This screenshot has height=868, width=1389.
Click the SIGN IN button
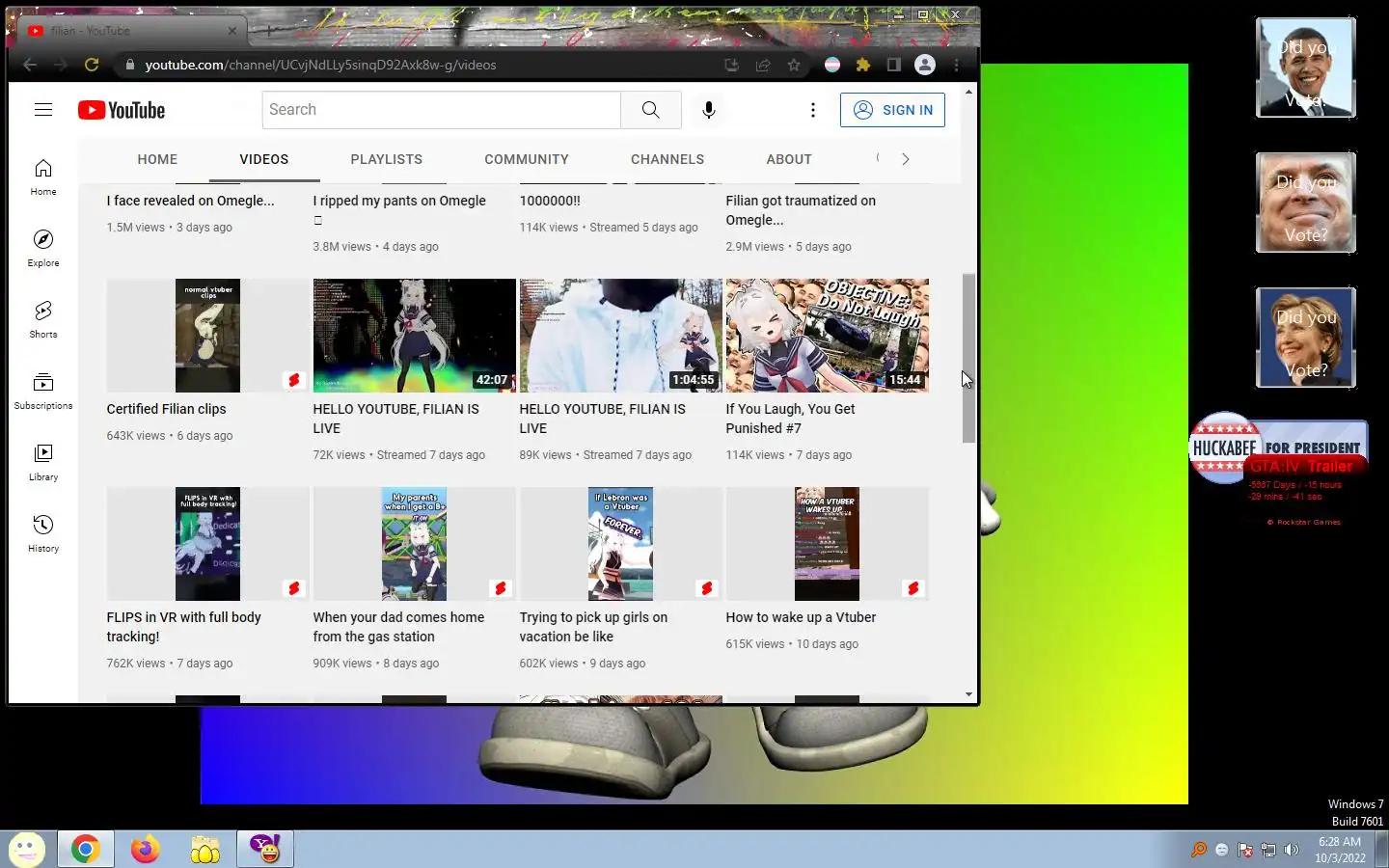(892, 110)
